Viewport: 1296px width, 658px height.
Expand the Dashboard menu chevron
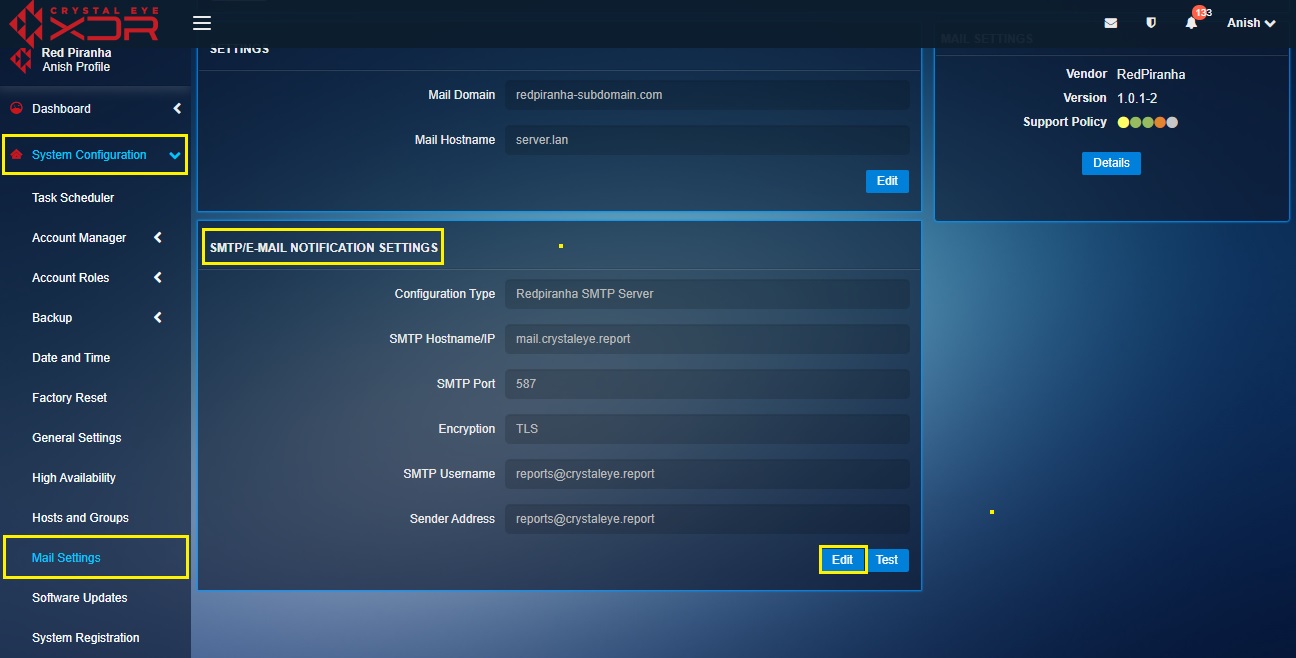pos(177,108)
